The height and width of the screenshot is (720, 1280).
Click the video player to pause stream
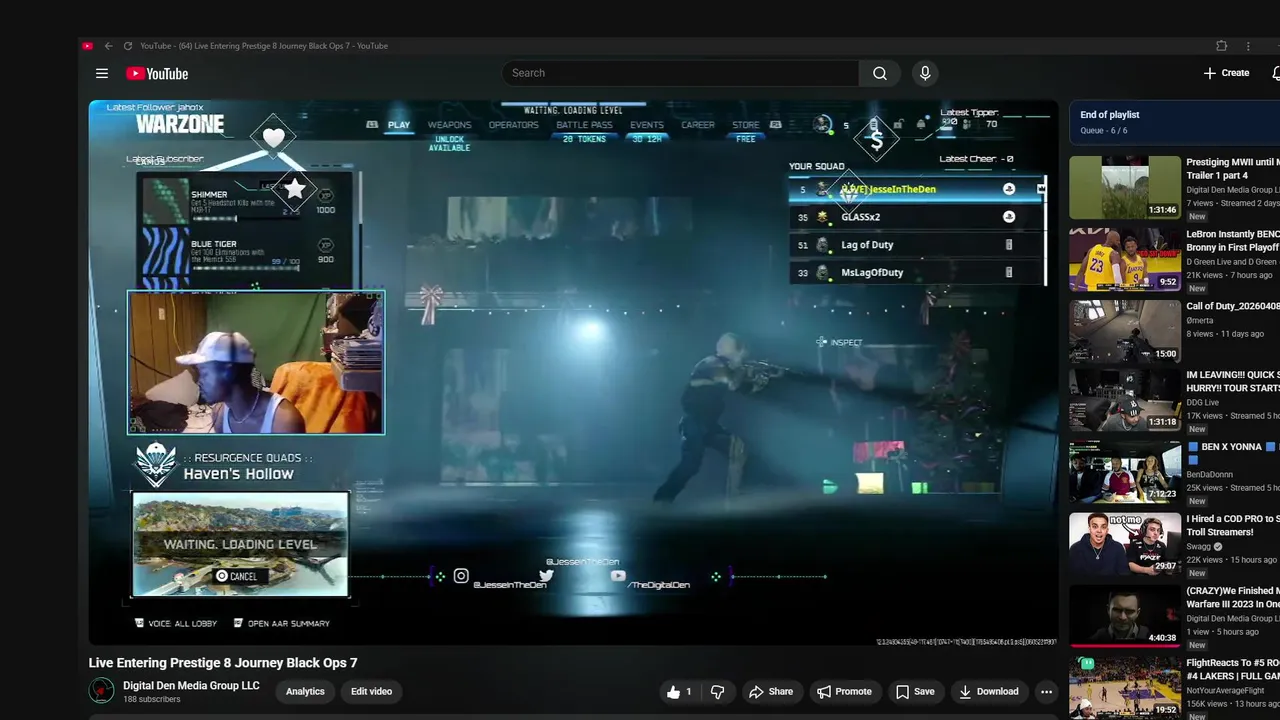(573, 372)
